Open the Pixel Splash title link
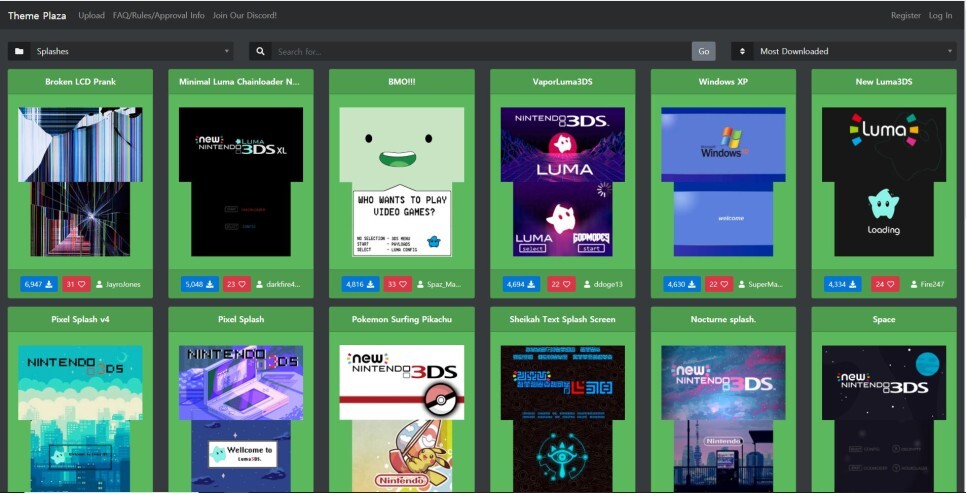The height and width of the screenshot is (493, 966). click(241, 319)
